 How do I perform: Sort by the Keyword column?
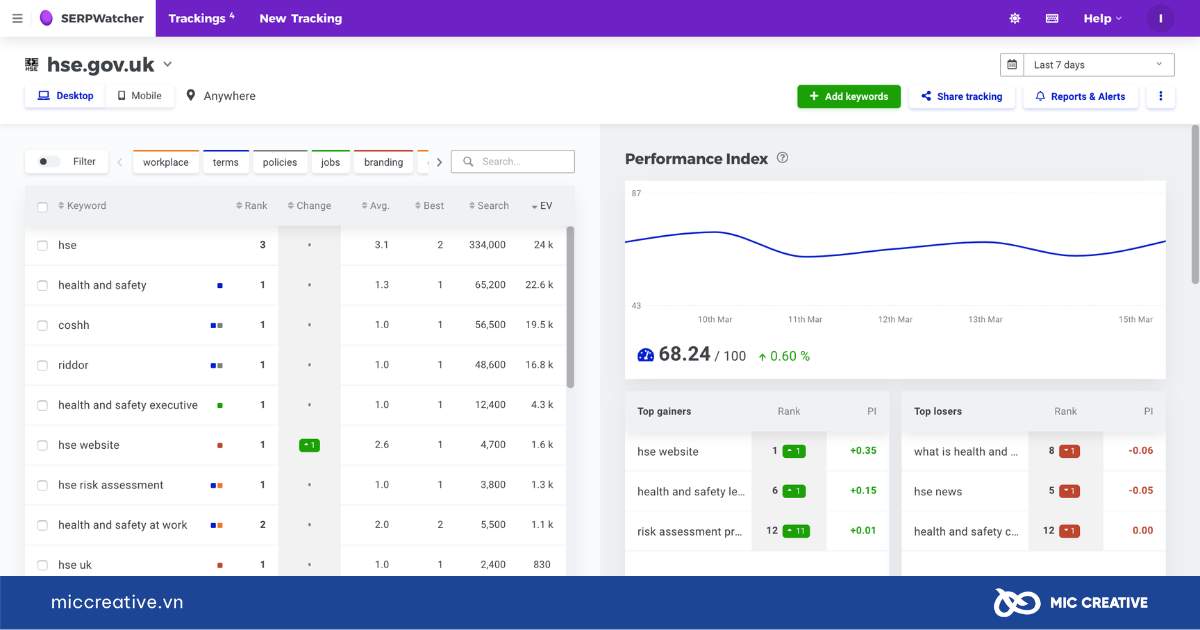pos(82,206)
